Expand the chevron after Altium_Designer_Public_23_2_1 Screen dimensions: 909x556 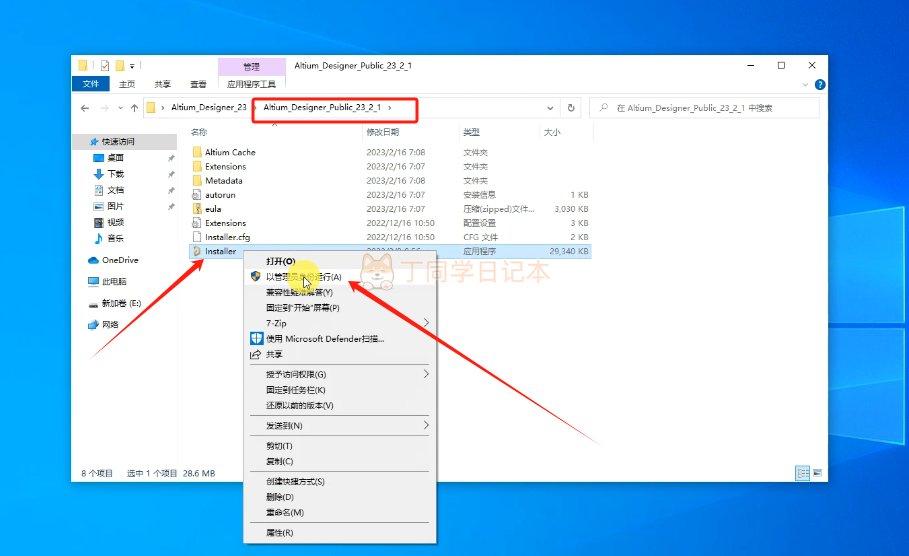click(390, 108)
